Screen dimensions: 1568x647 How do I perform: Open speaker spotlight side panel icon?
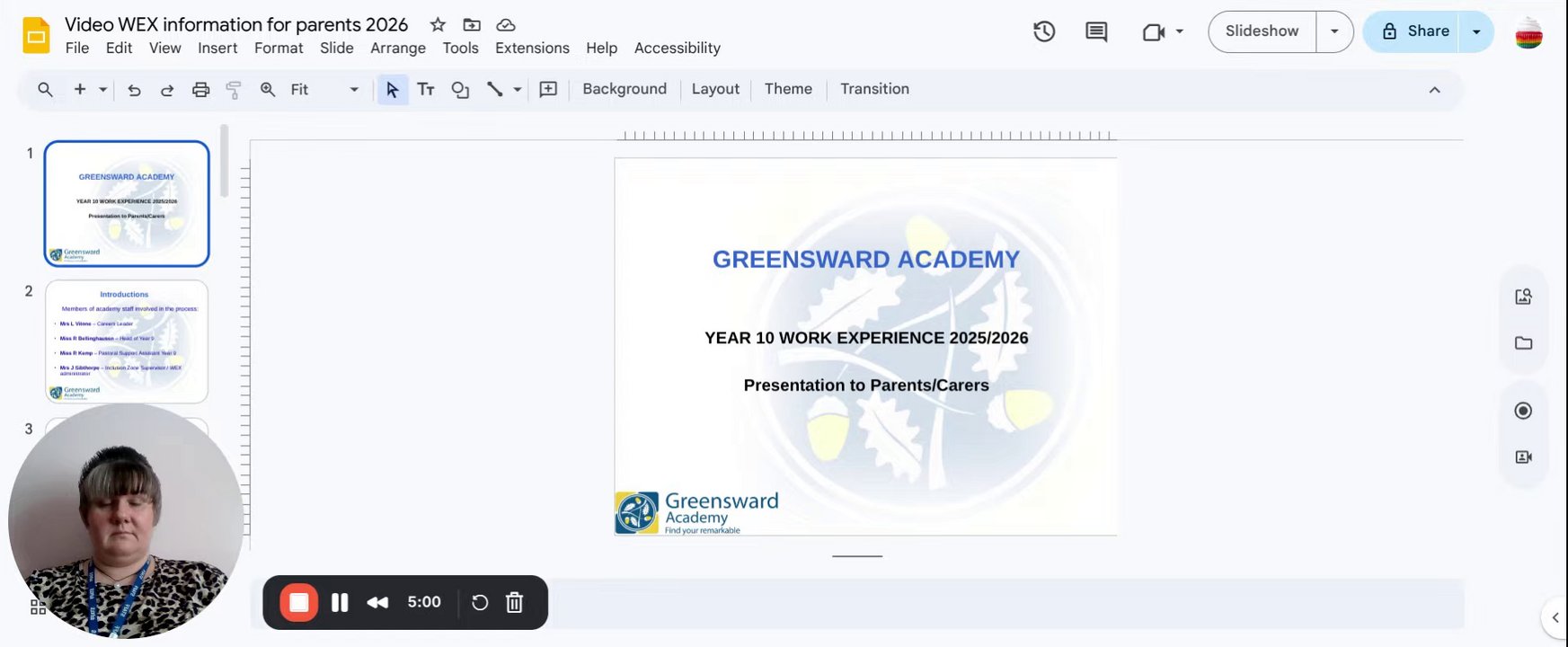click(1523, 457)
